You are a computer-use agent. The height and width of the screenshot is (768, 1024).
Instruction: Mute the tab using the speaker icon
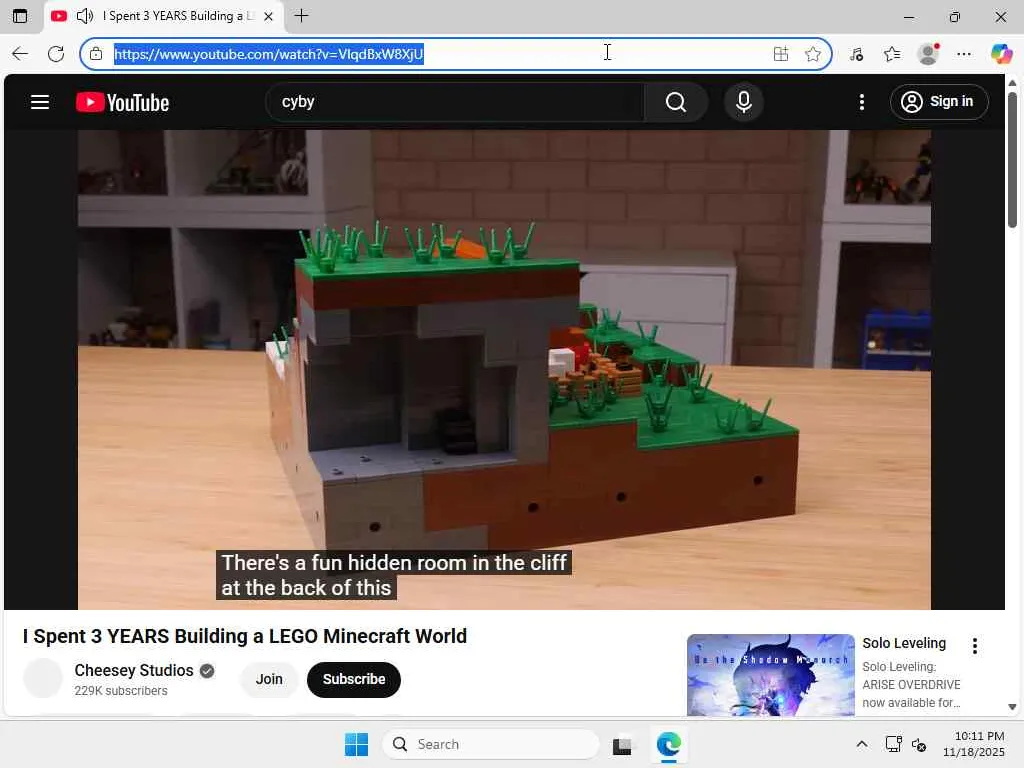[x=85, y=16]
